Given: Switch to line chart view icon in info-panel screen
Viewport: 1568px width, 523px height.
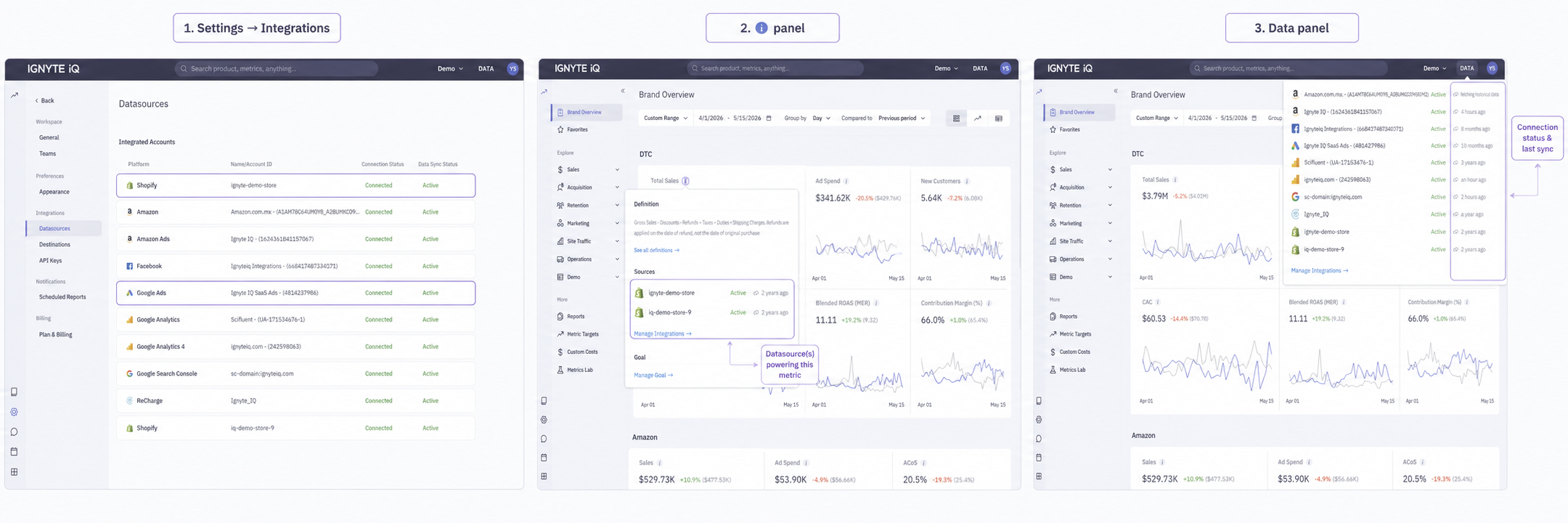Looking at the screenshot, I should click(x=977, y=118).
